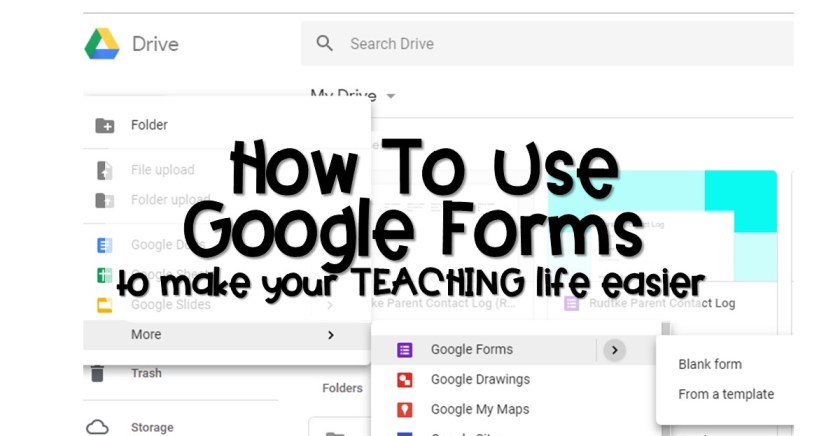Viewport: 840px width, 436px height.
Task: Click the yellow Google Slides icon
Action: (104, 305)
